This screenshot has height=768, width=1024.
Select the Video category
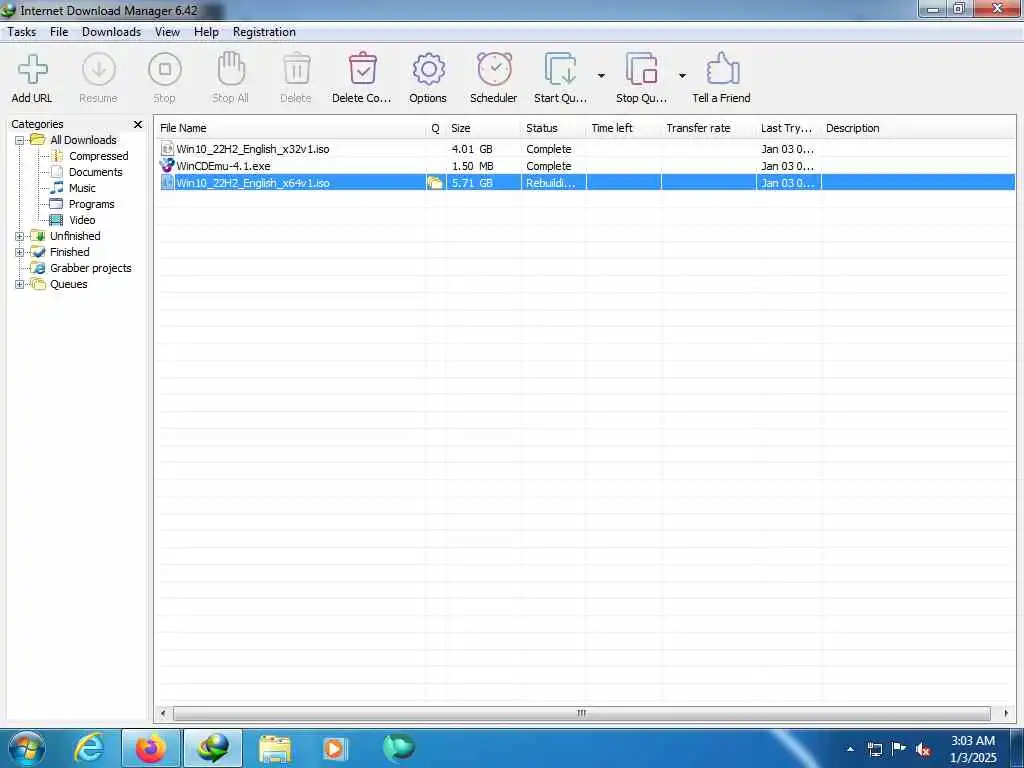82,220
